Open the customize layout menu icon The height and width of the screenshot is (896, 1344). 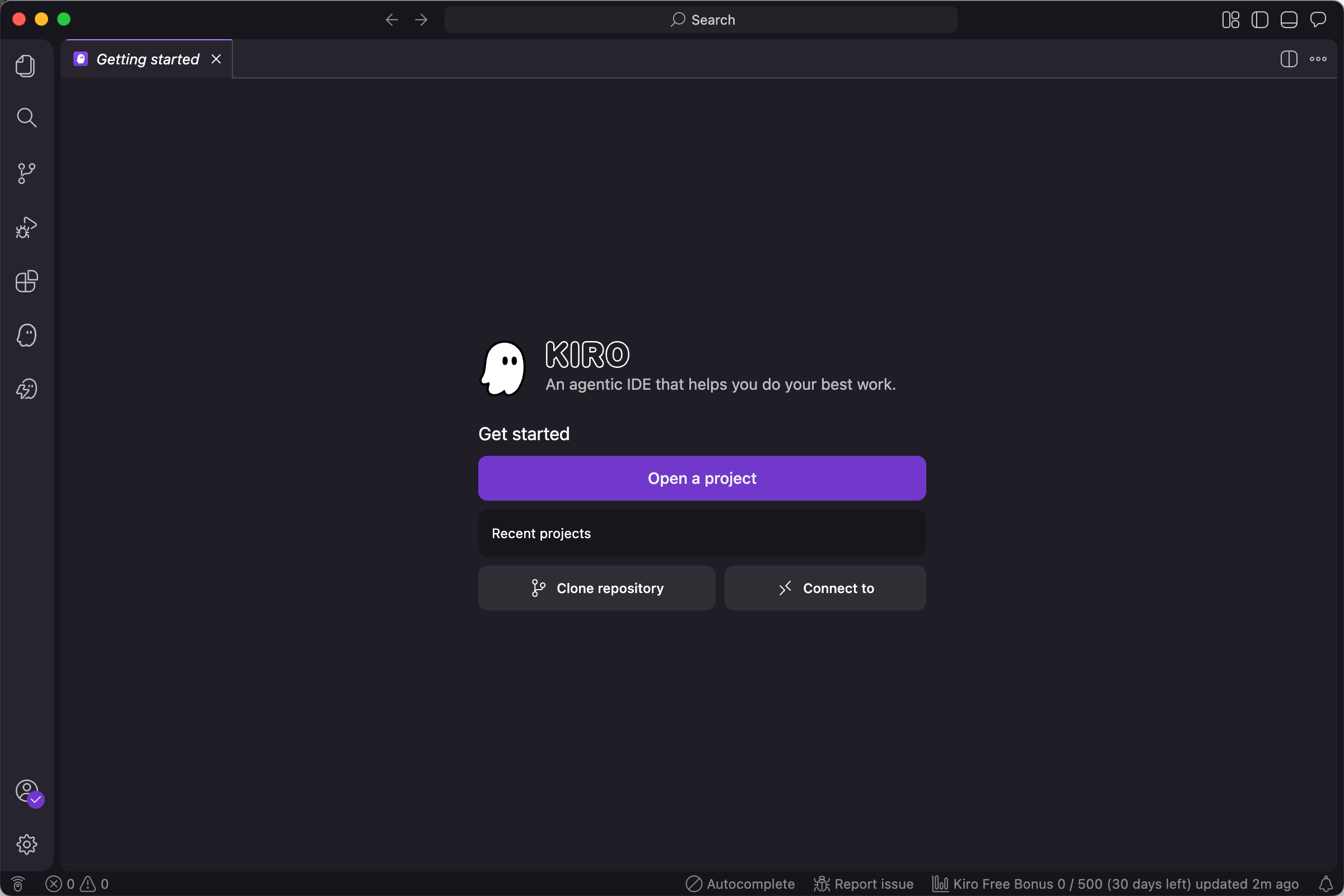coord(1230,20)
